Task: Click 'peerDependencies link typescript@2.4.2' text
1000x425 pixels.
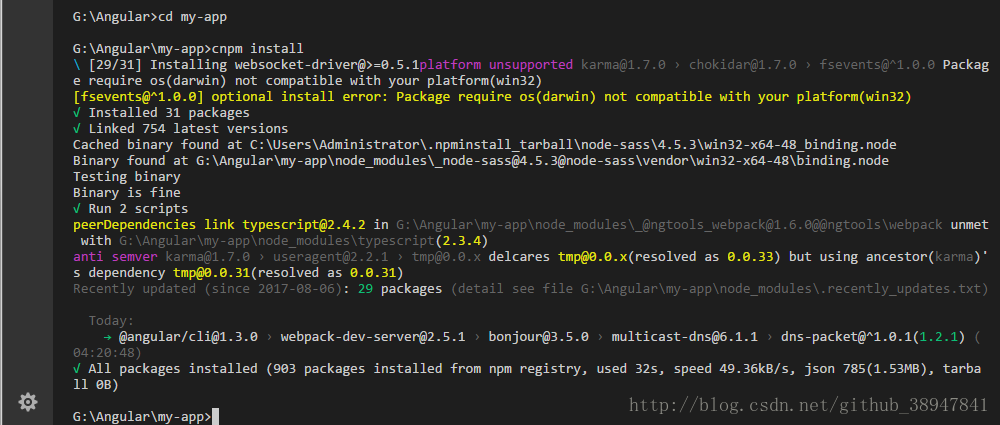Action: pos(219,225)
